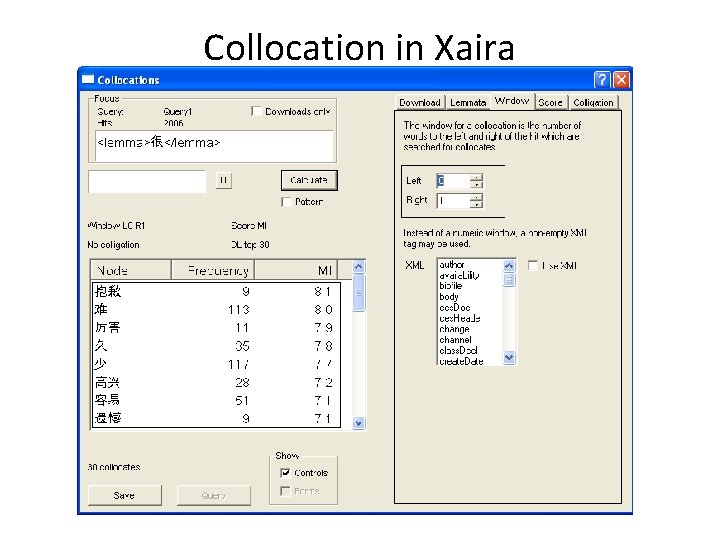Select the Window tab
The width and height of the screenshot is (720, 540).
(x=512, y=101)
